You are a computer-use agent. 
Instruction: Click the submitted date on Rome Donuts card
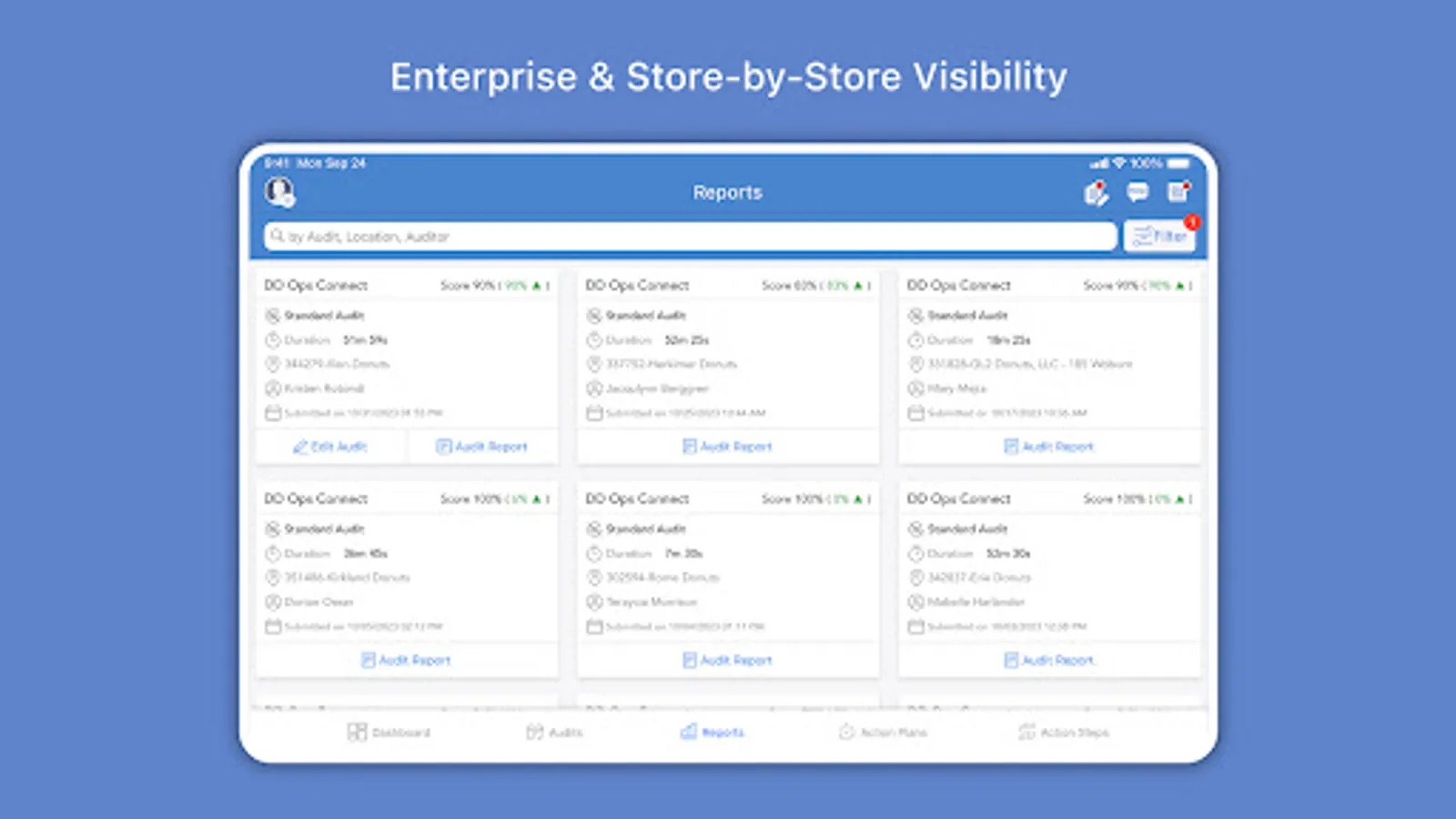tap(685, 626)
